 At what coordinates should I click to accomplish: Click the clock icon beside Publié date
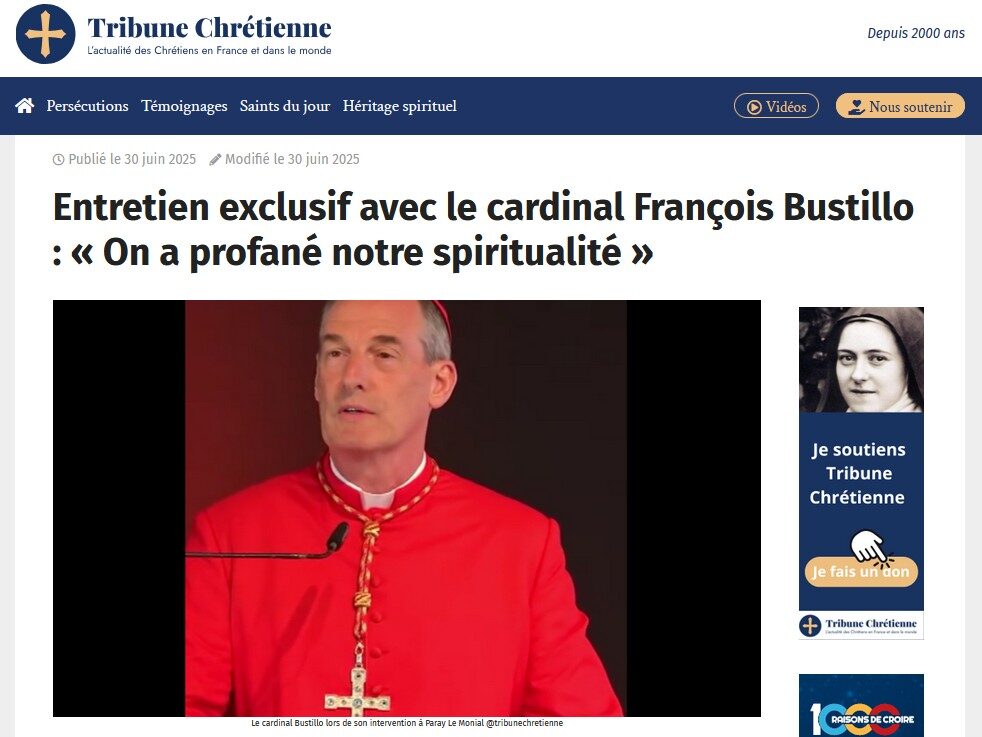click(x=58, y=160)
